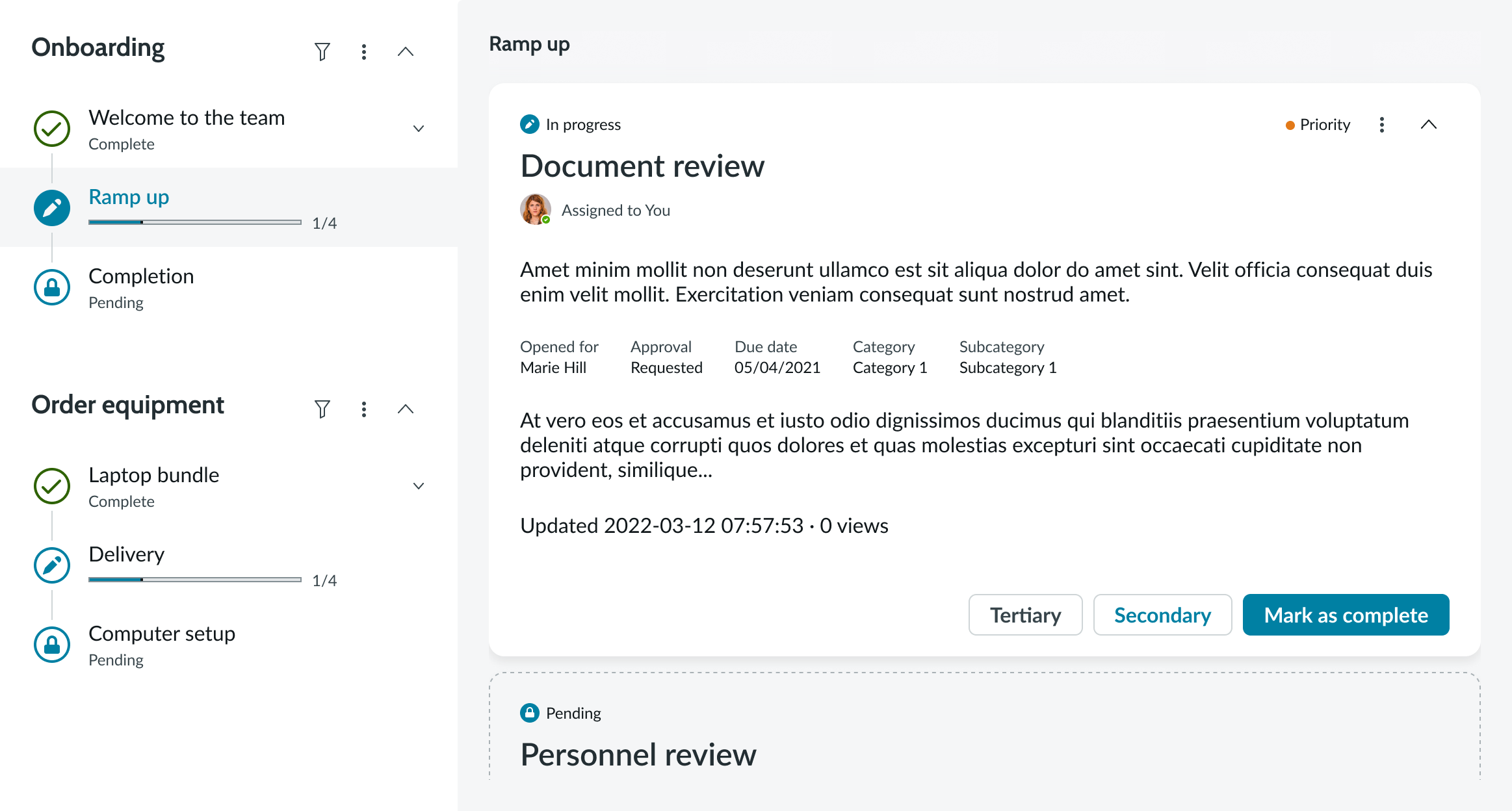The height and width of the screenshot is (811, 1512).
Task: Click the Ramp up pencil step icon
Action: point(52,208)
